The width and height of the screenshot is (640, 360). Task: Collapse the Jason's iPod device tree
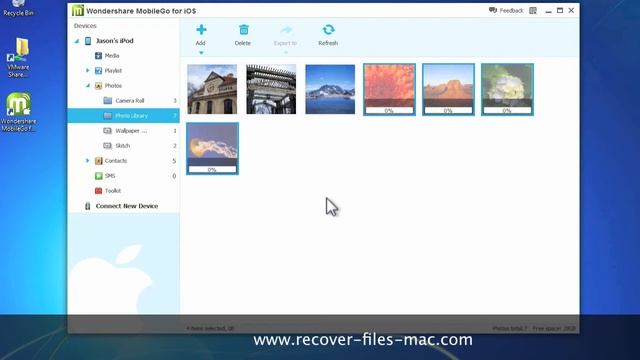tap(77, 41)
